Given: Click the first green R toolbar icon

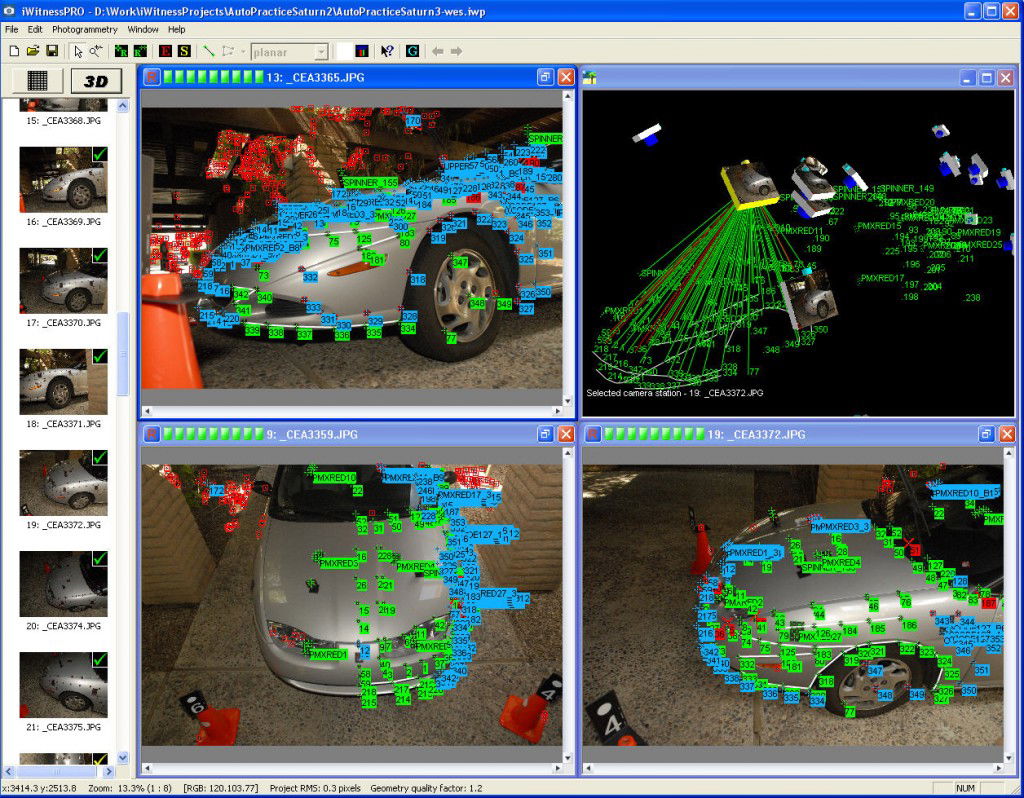Looking at the screenshot, I should pyautogui.click(x=121, y=51).
